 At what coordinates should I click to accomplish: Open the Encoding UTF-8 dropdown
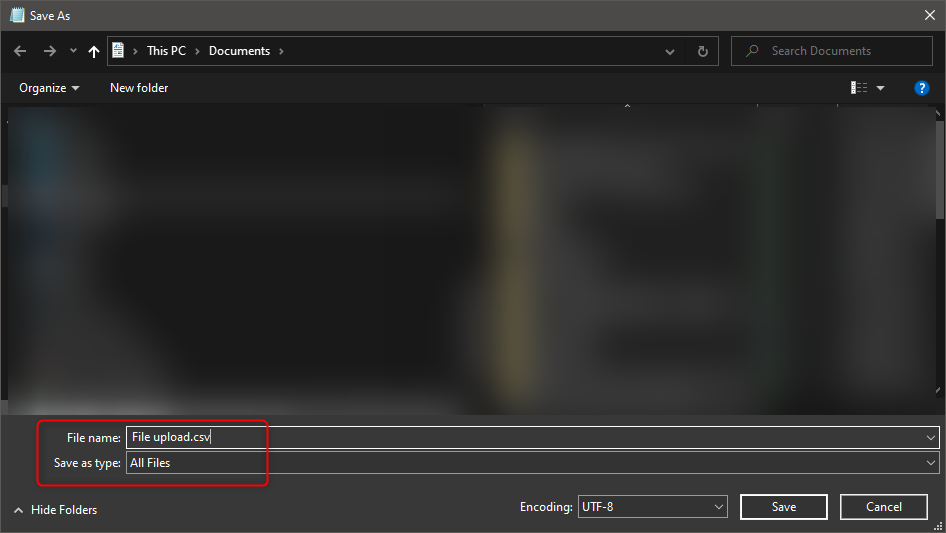pos(652,507)
